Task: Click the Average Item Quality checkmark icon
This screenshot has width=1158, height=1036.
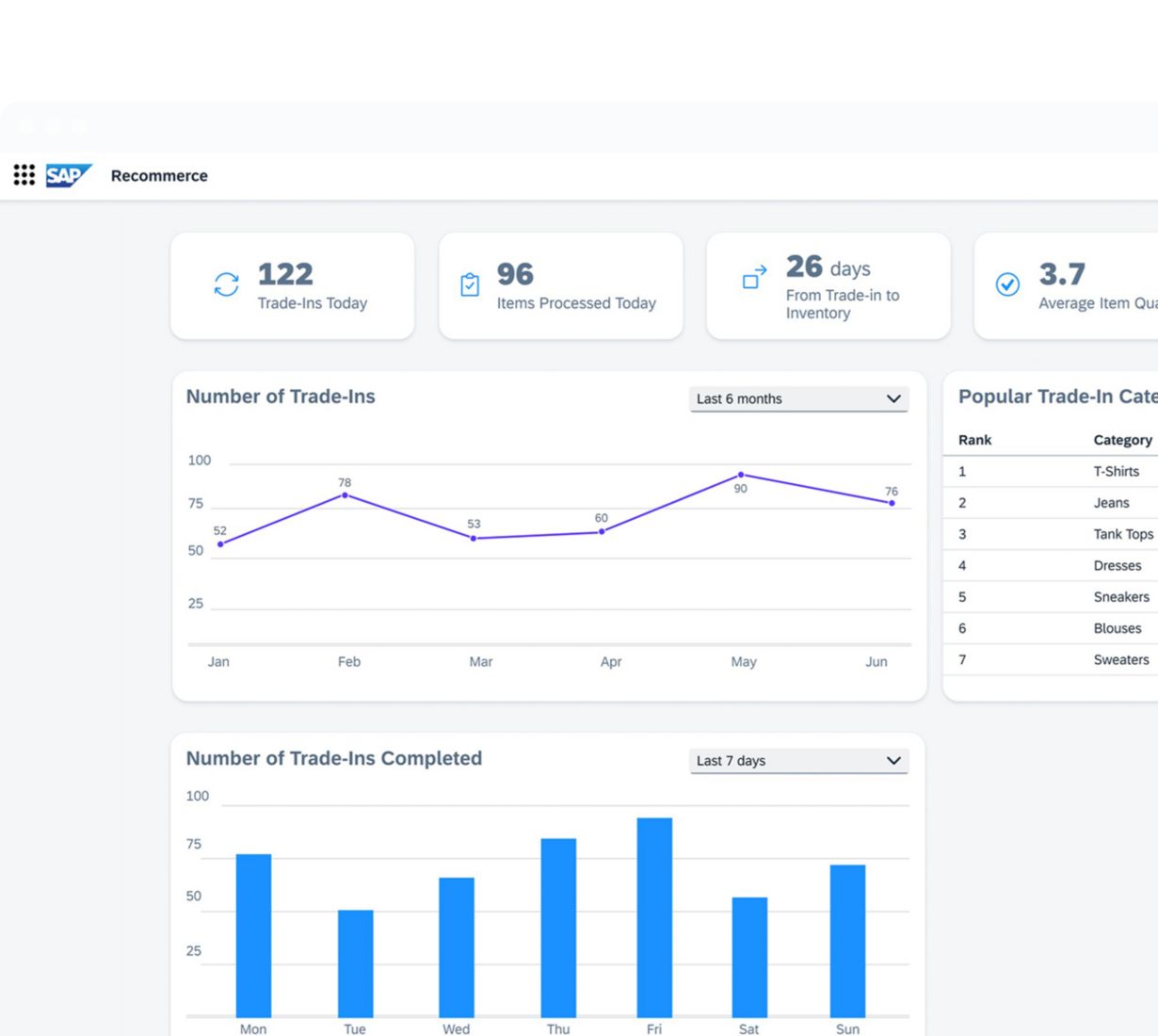Action: (x=1007, y=284)
